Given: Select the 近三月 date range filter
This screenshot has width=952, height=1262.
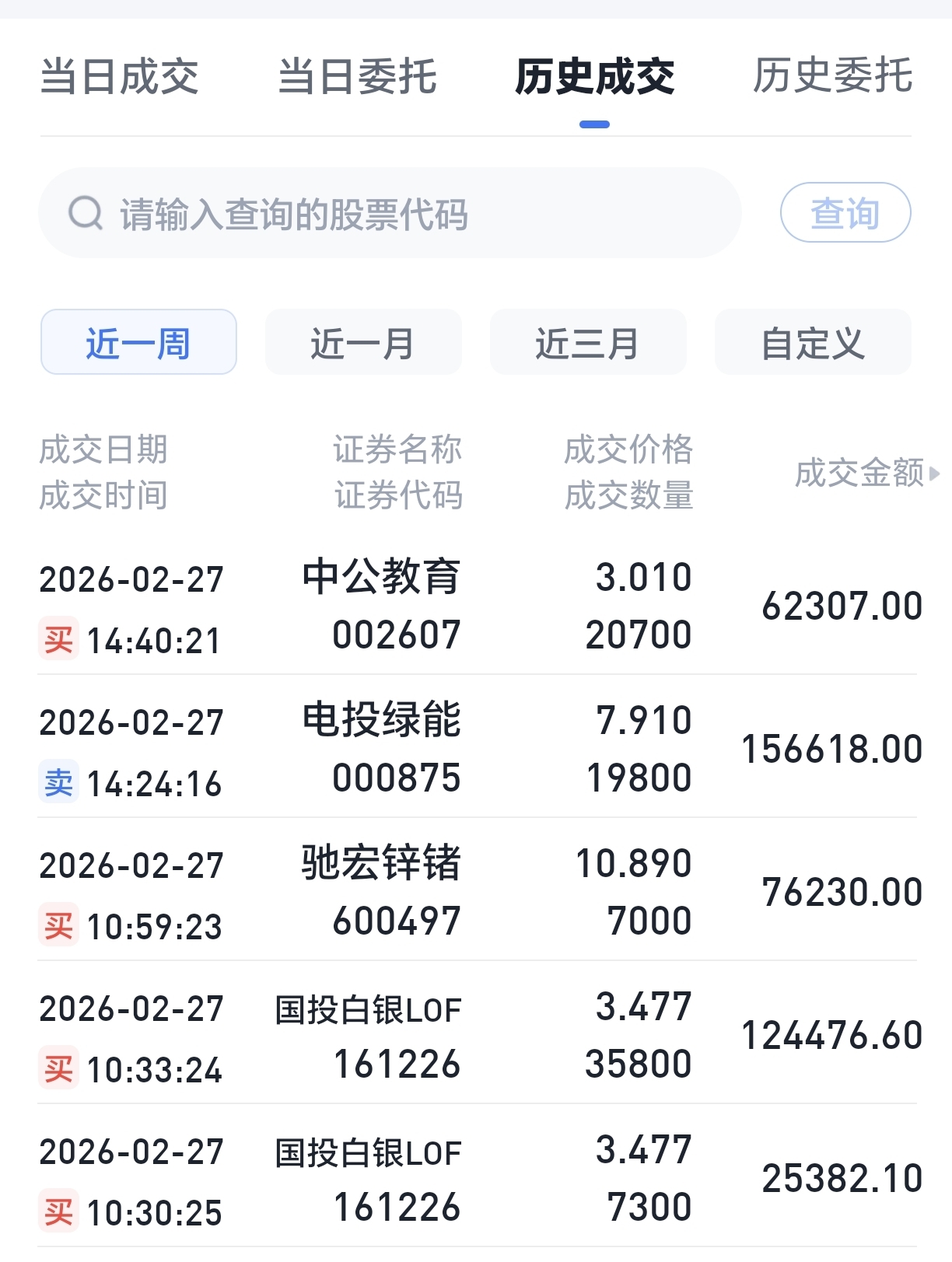Looking at the screenshot, I should click(588, 343).
